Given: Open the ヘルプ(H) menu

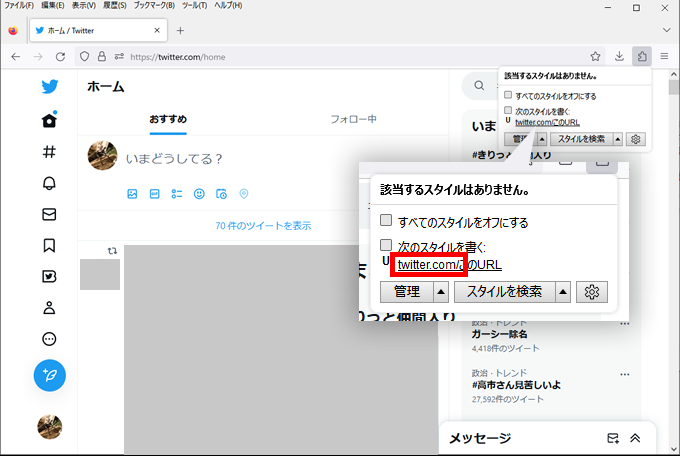Looking at the screenshot, I should (x=229, y=6).
